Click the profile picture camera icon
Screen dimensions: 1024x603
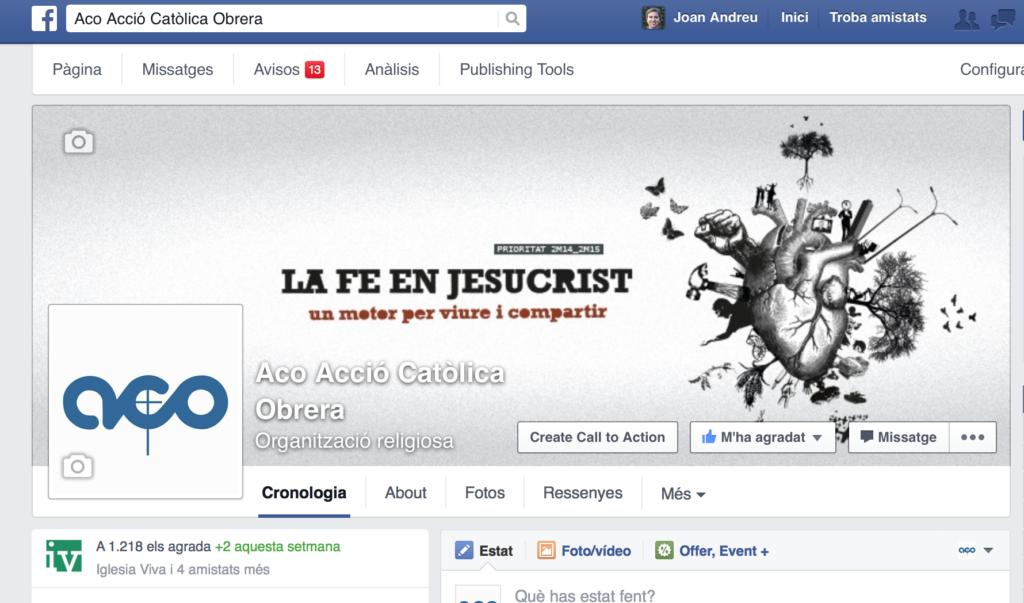pos(78,466)
